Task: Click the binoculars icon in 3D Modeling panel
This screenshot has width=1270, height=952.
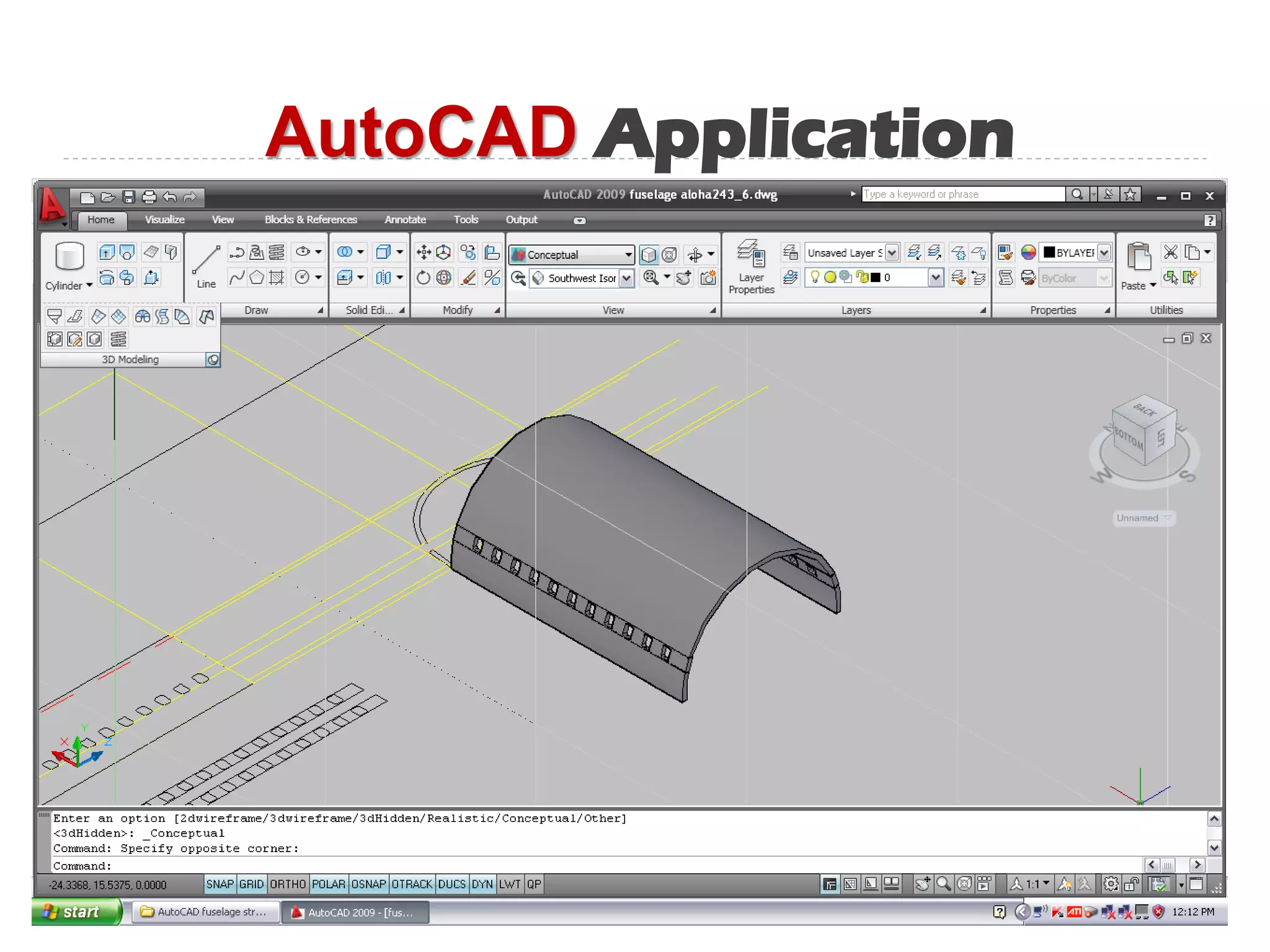Action: point(143,317)
